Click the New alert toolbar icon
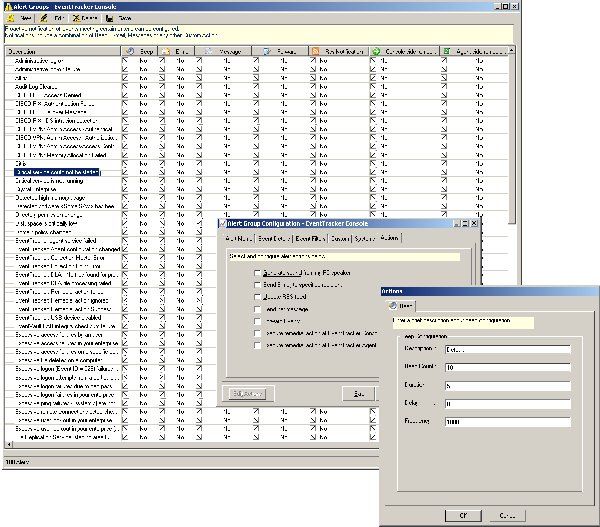Viewport: 600px width, 527px height. [x=11, y=18]
